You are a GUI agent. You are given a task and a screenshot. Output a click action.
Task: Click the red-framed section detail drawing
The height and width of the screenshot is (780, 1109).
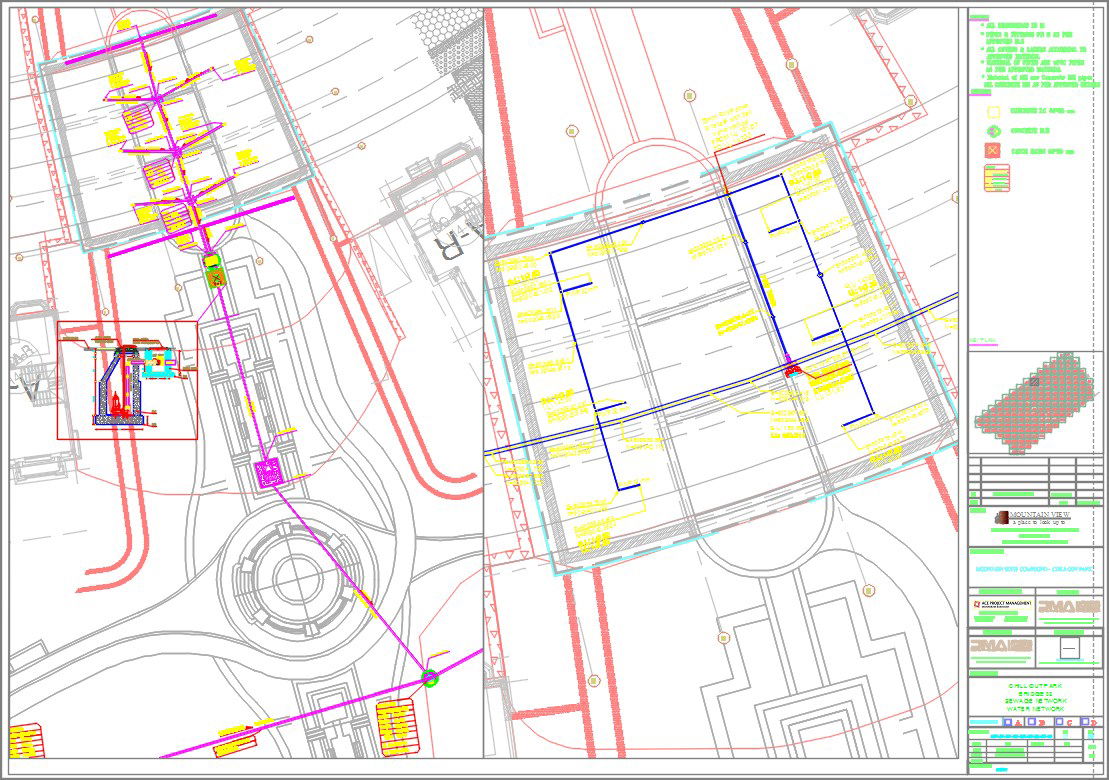[127, 381]
